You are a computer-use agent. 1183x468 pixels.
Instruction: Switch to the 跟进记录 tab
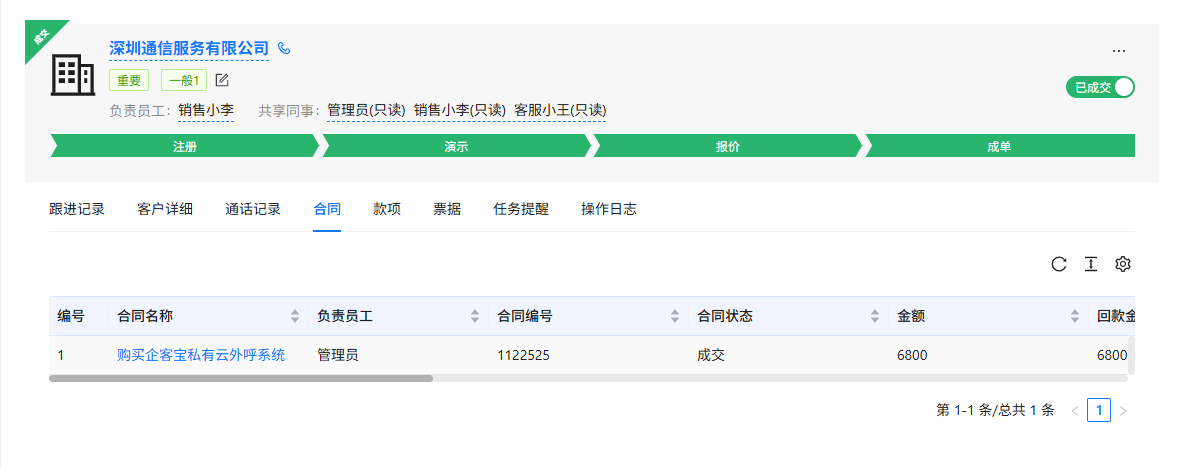click(x=77, y=209)
